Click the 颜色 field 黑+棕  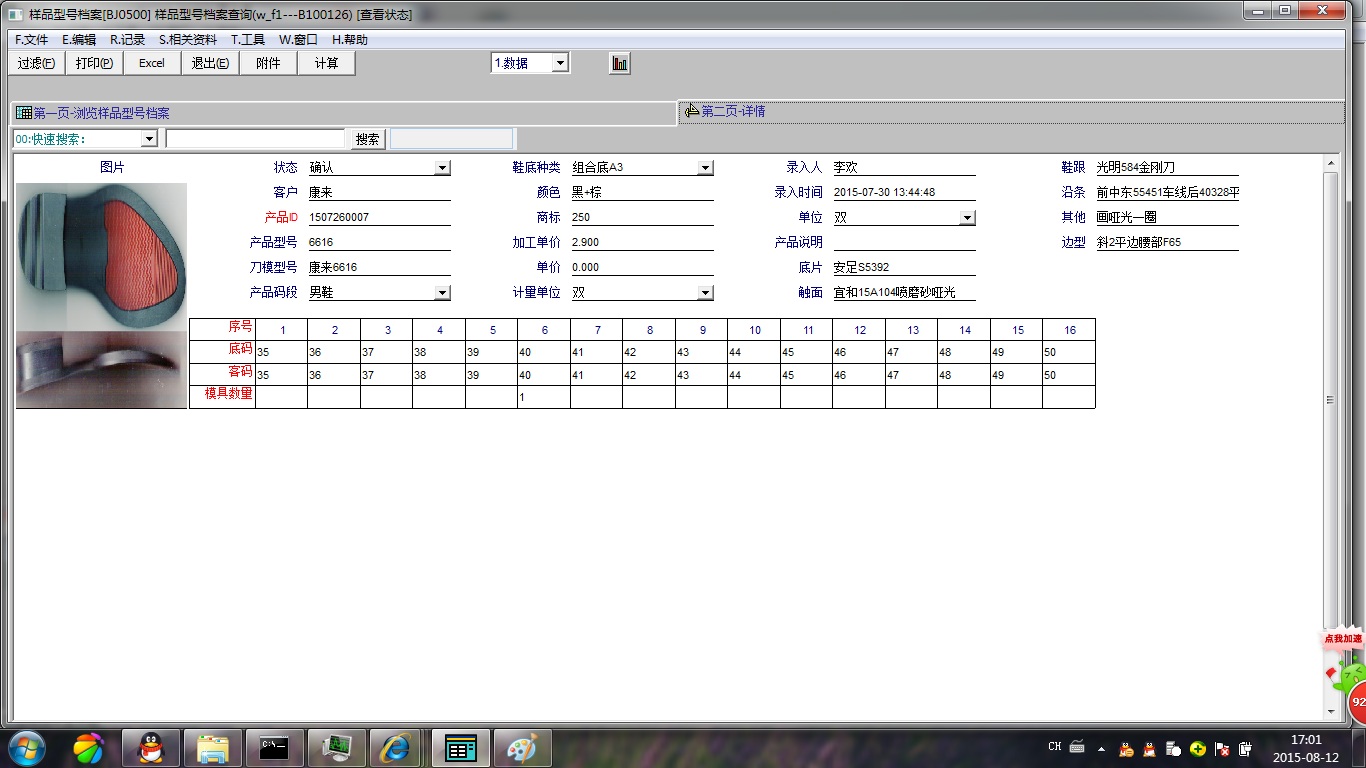click(642, 193)
